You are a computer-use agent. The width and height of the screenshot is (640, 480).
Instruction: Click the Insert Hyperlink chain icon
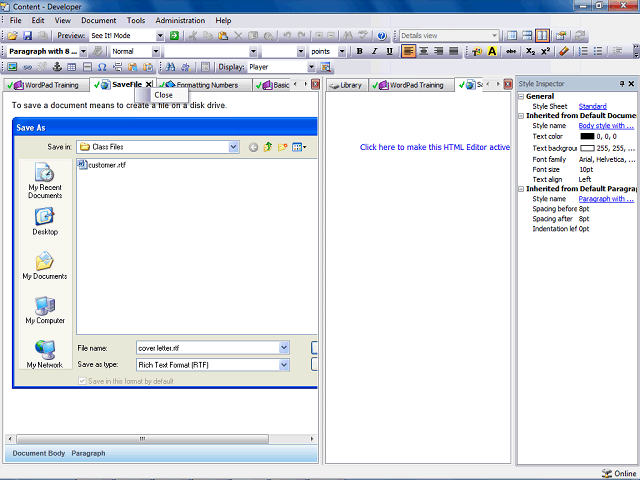tap(27, 67)
